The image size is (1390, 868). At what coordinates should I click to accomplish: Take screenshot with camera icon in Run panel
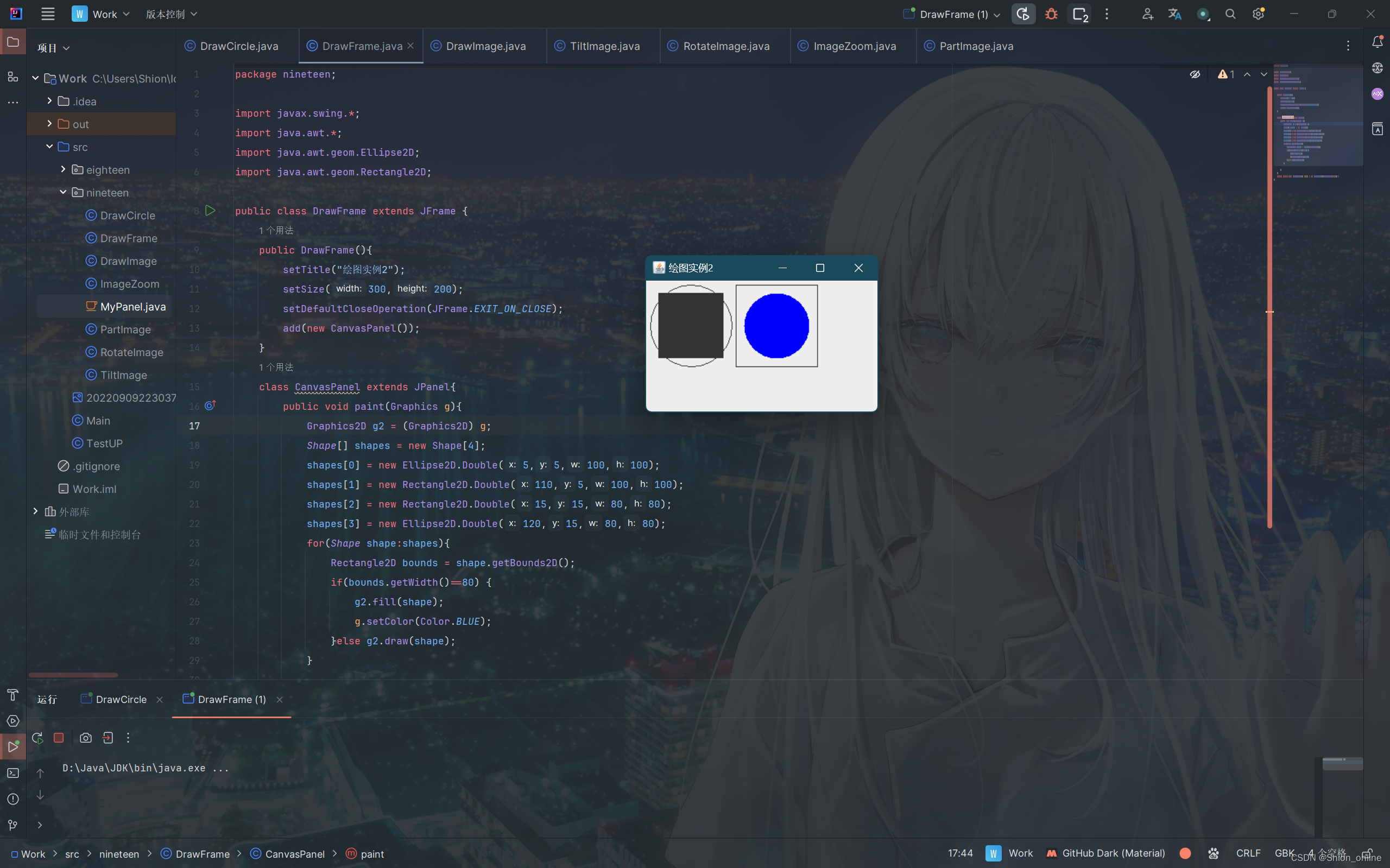(86, 738)
